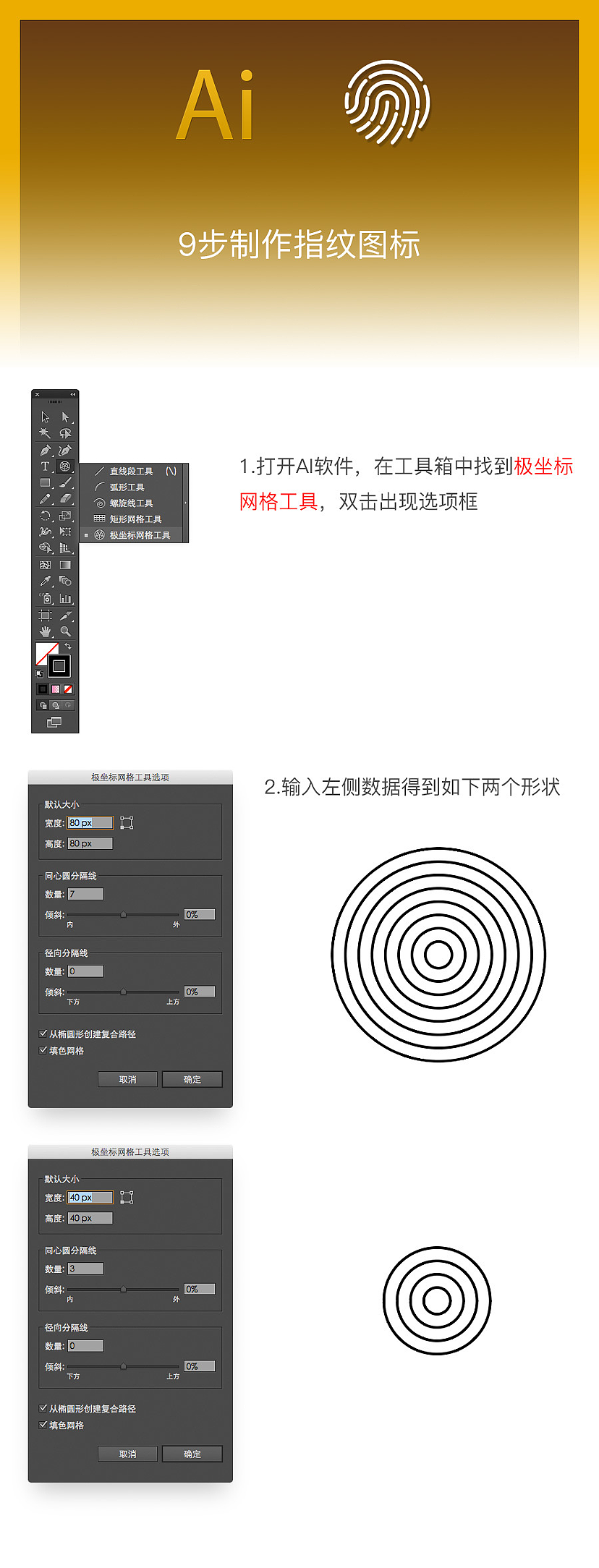
Task: Choose 螺旋线工具 from the flyout
Action: tap(131, 503)
